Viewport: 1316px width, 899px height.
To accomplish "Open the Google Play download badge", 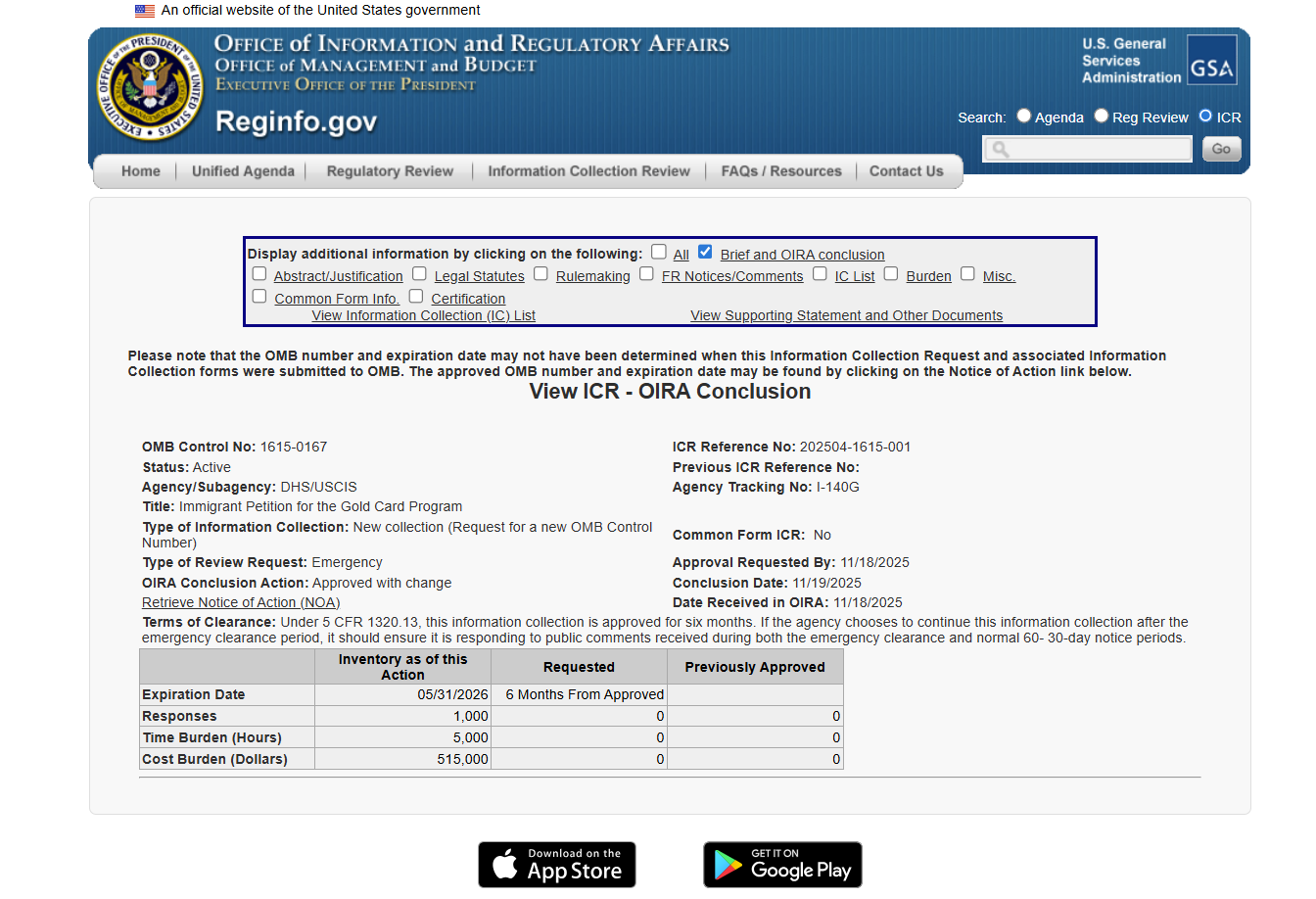I will coord(782,865).
